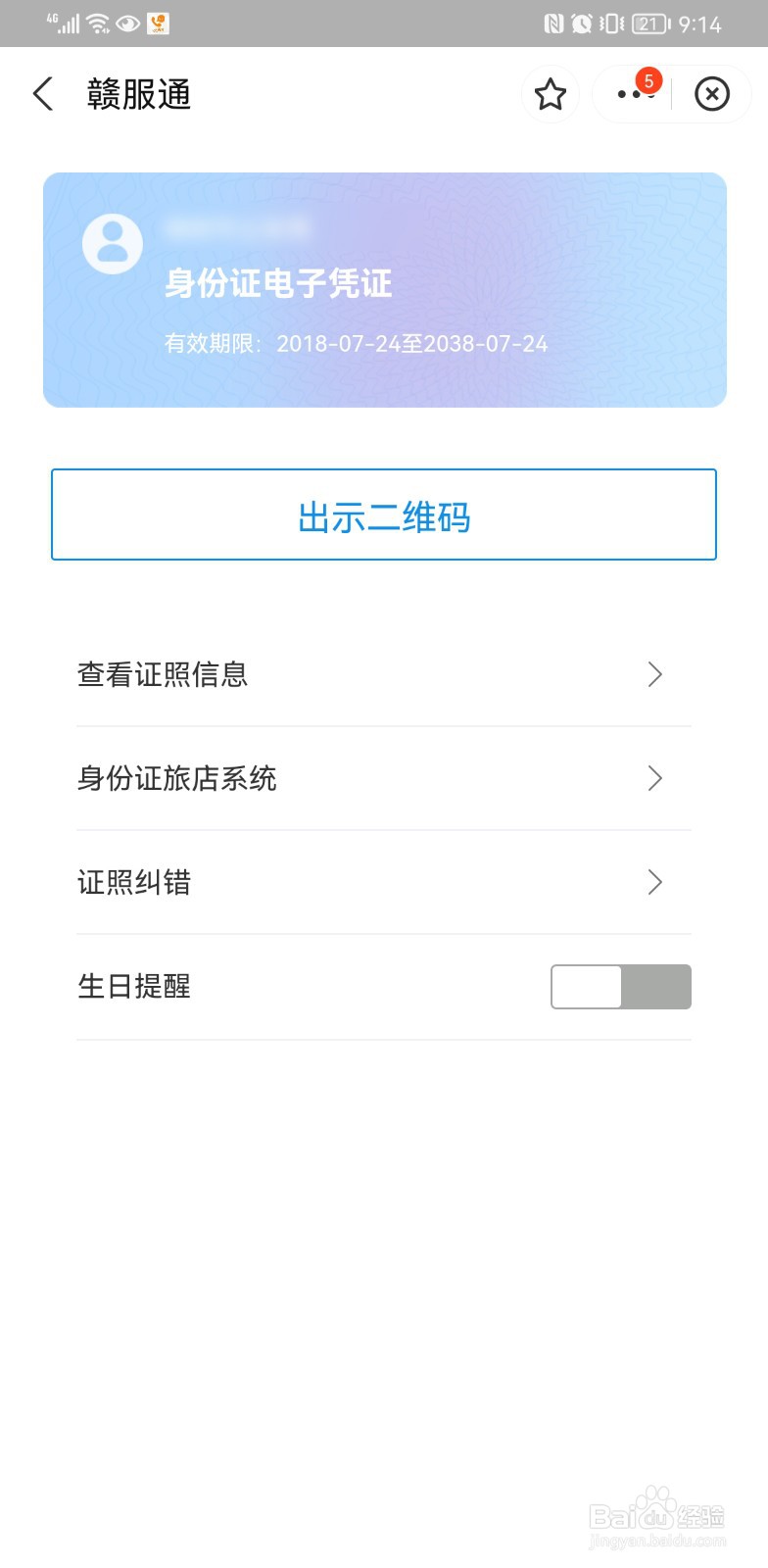Tap the Wi-Fi signal status icon
Viewport: 768px width, 1568px height.
coord(98,24)
